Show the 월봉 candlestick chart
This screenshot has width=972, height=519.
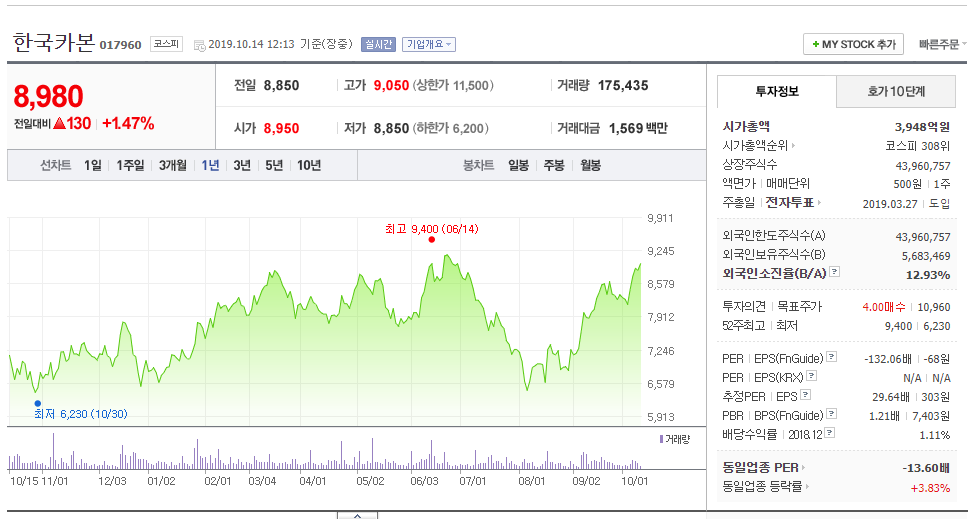coord(590,165)
